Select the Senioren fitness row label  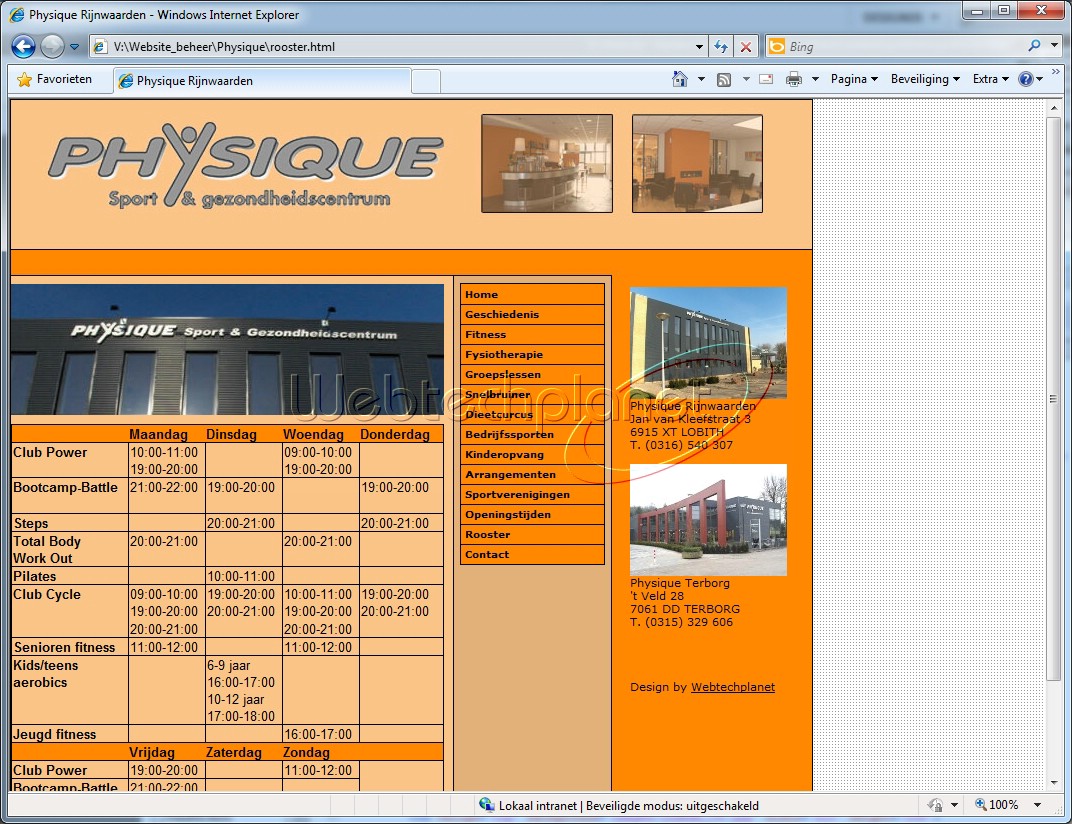(64, 648)
